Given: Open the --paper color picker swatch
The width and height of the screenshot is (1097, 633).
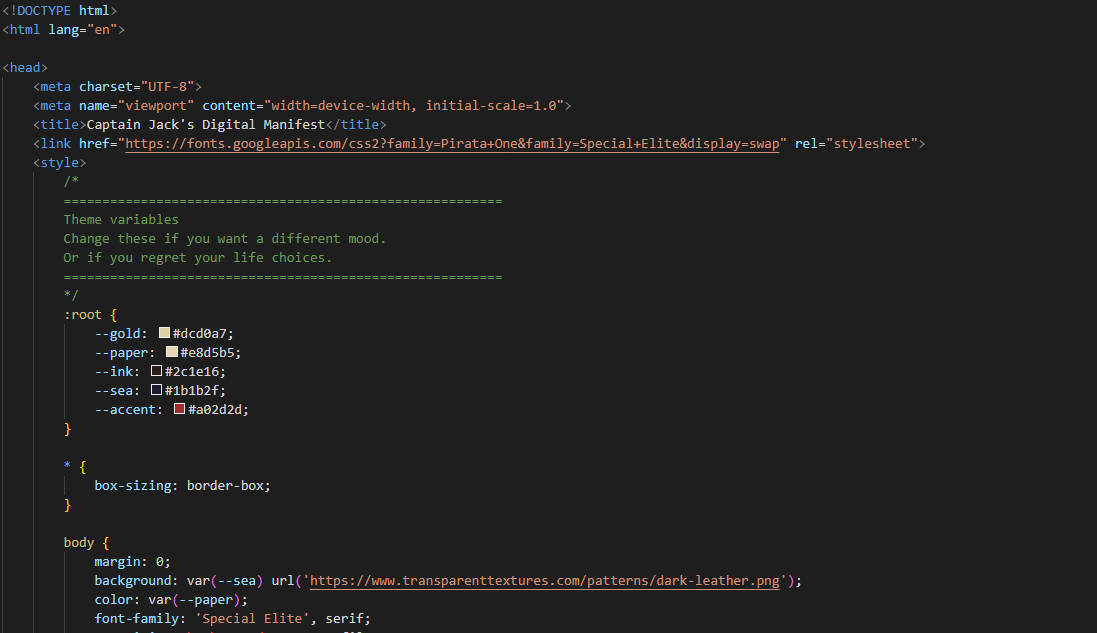Looking at the screenshot, I should coord(172,352).
